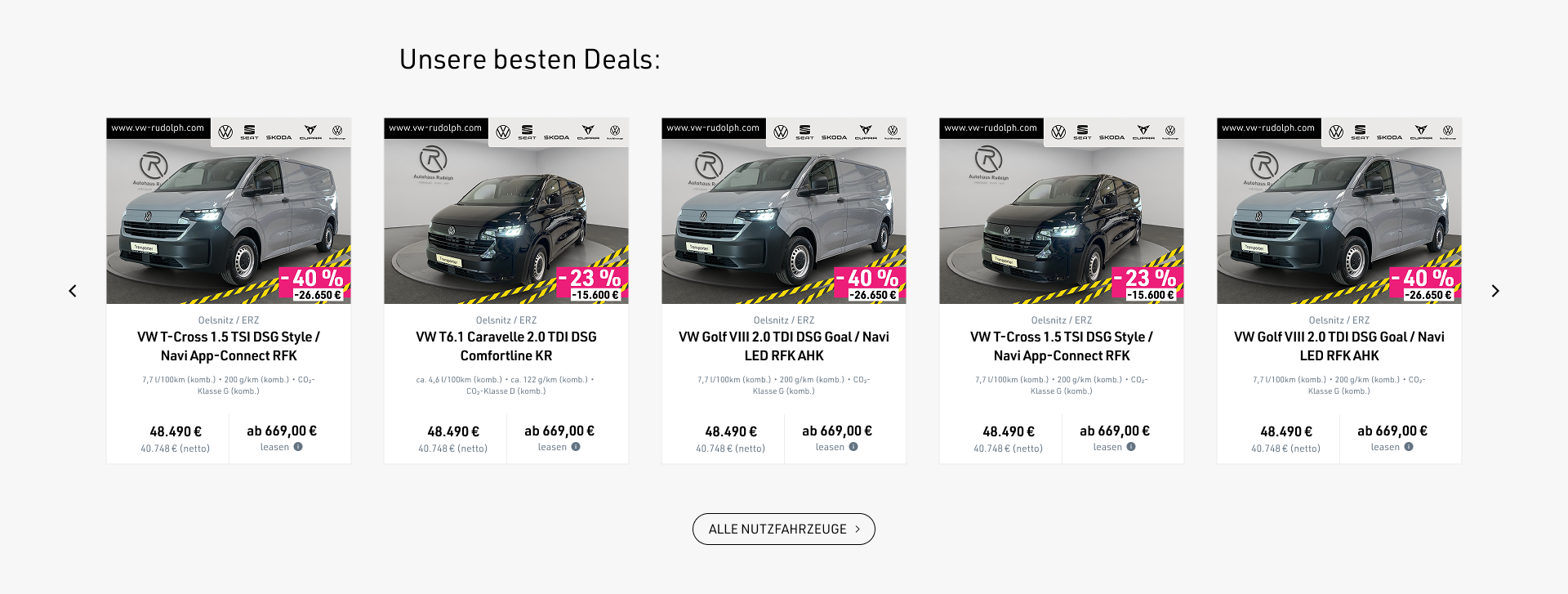This screenshot has height=594, width=1568.
Task: Open leasing info icon on the third card
Action: tap(853, 447)
